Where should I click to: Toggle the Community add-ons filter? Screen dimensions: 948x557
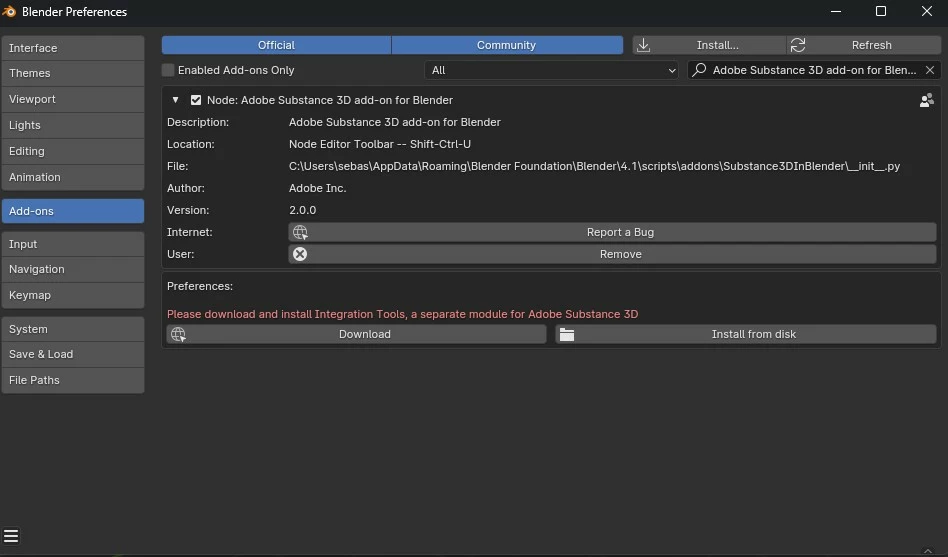(507, 45)
